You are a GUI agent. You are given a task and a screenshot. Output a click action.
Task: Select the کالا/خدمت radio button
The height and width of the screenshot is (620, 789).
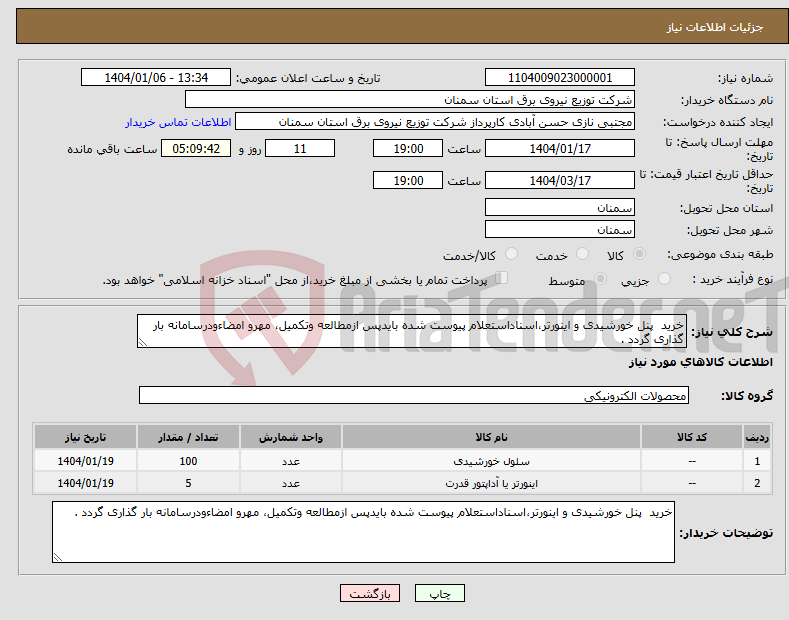click(x=511, y=254)
